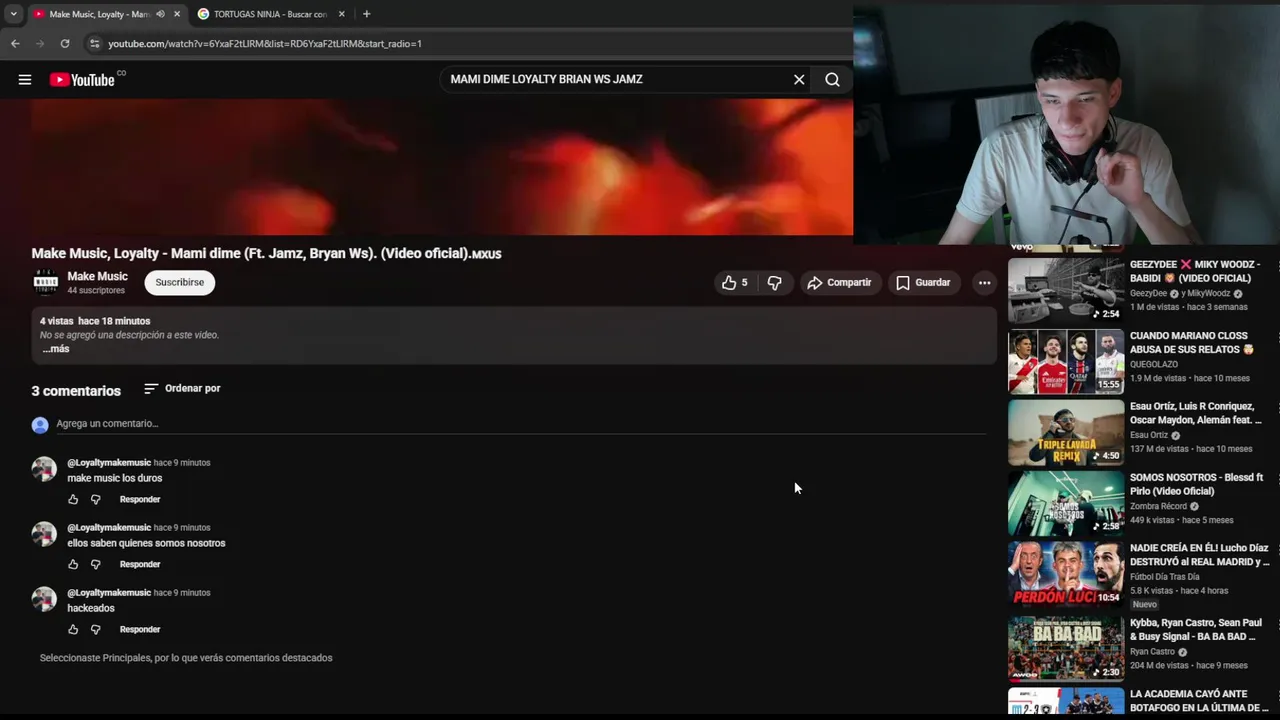
Task: Dislike the 'make music los duros' comment
Action: [96, 499]
